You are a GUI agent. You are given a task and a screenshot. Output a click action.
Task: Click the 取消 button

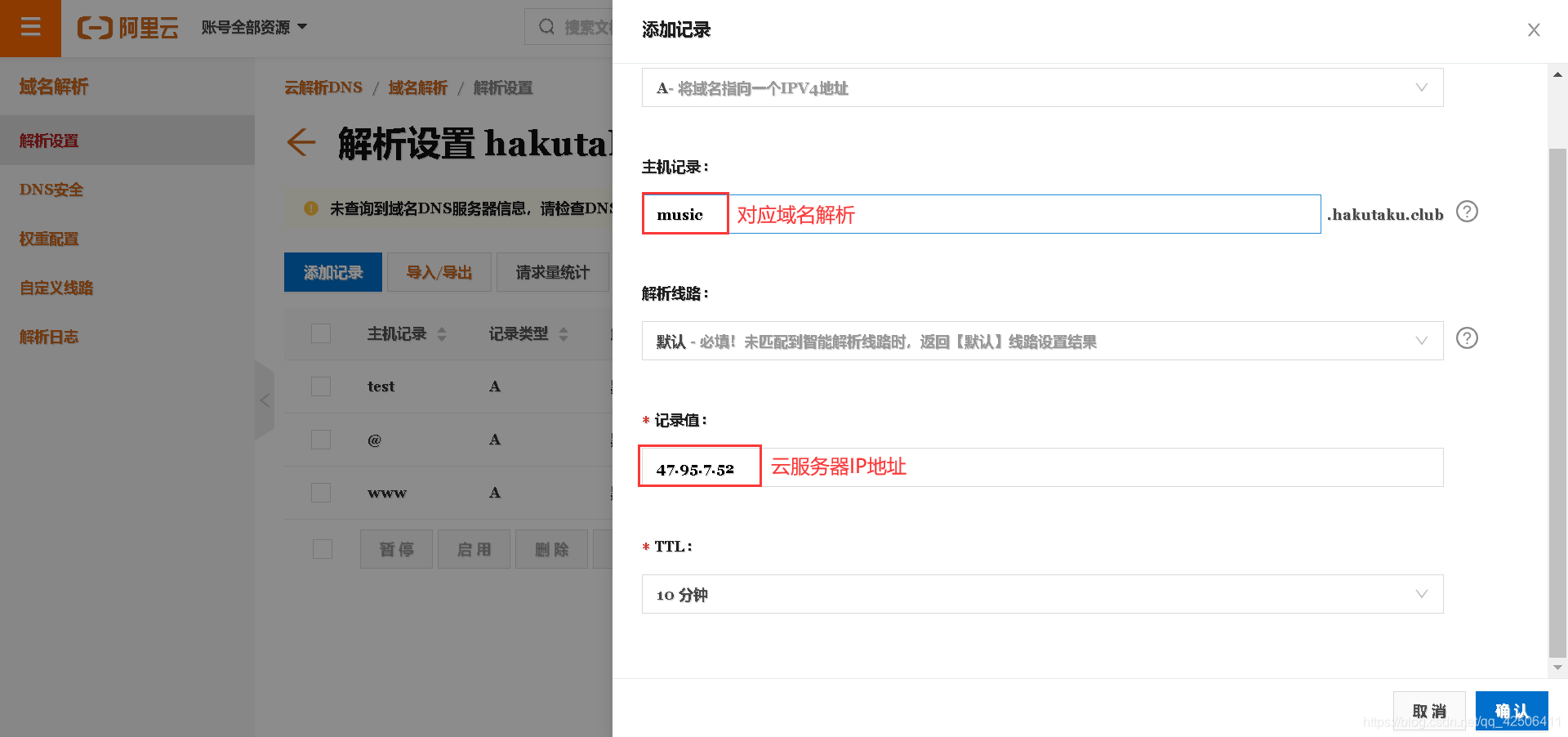1429,711
